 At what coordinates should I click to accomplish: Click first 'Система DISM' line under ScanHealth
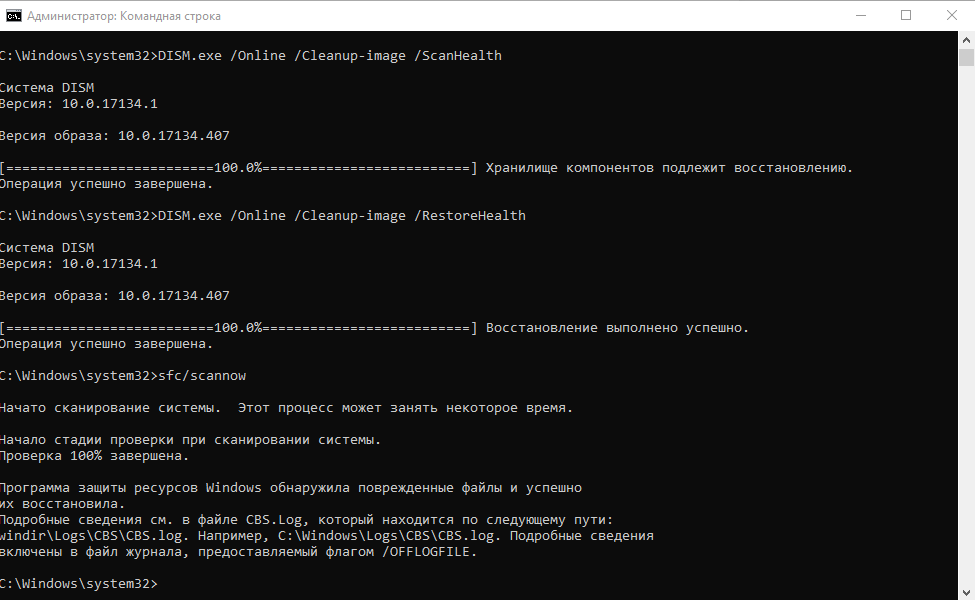47,88
